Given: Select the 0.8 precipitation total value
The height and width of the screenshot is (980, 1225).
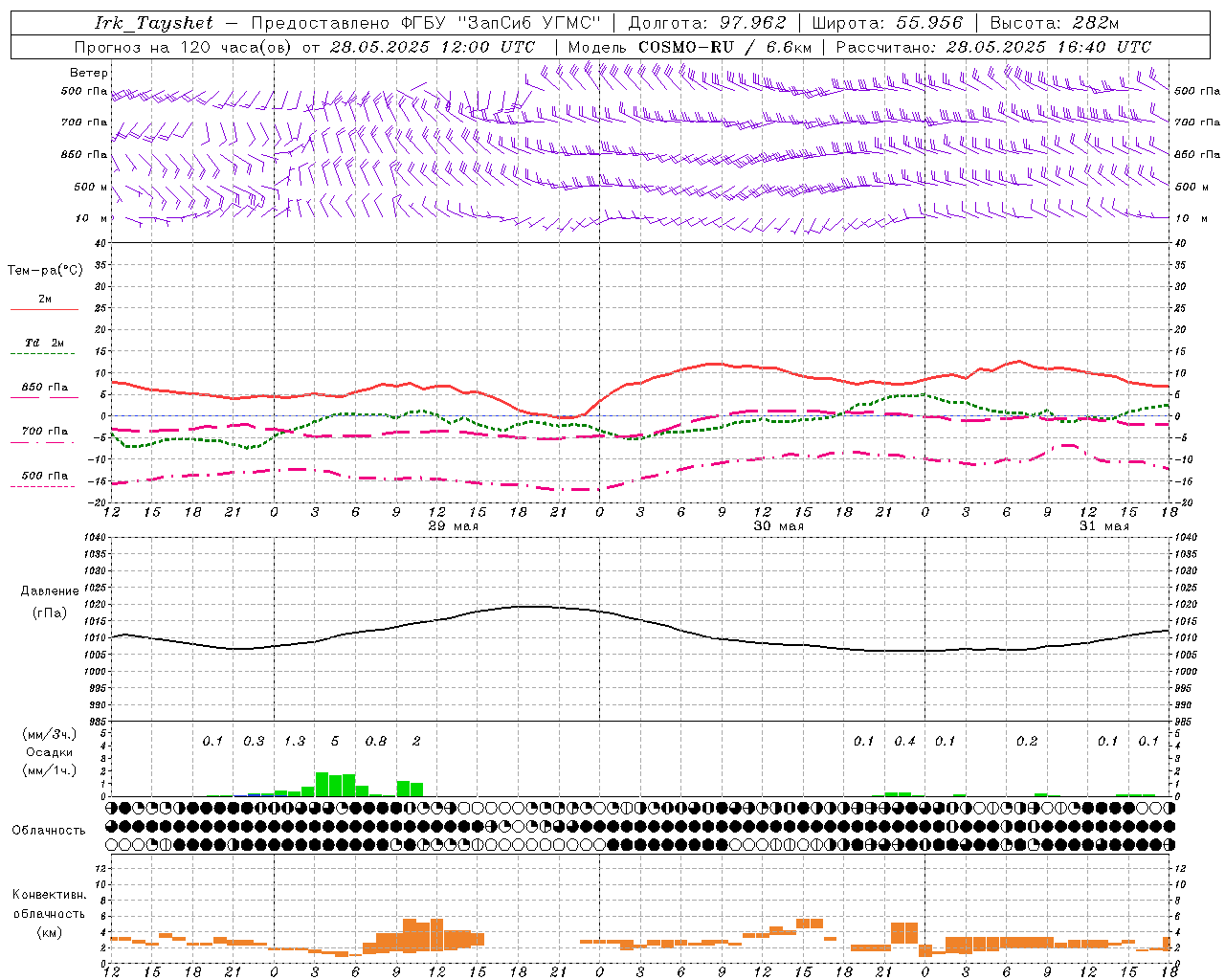Looking at the screenshot, I should [376, 741].
